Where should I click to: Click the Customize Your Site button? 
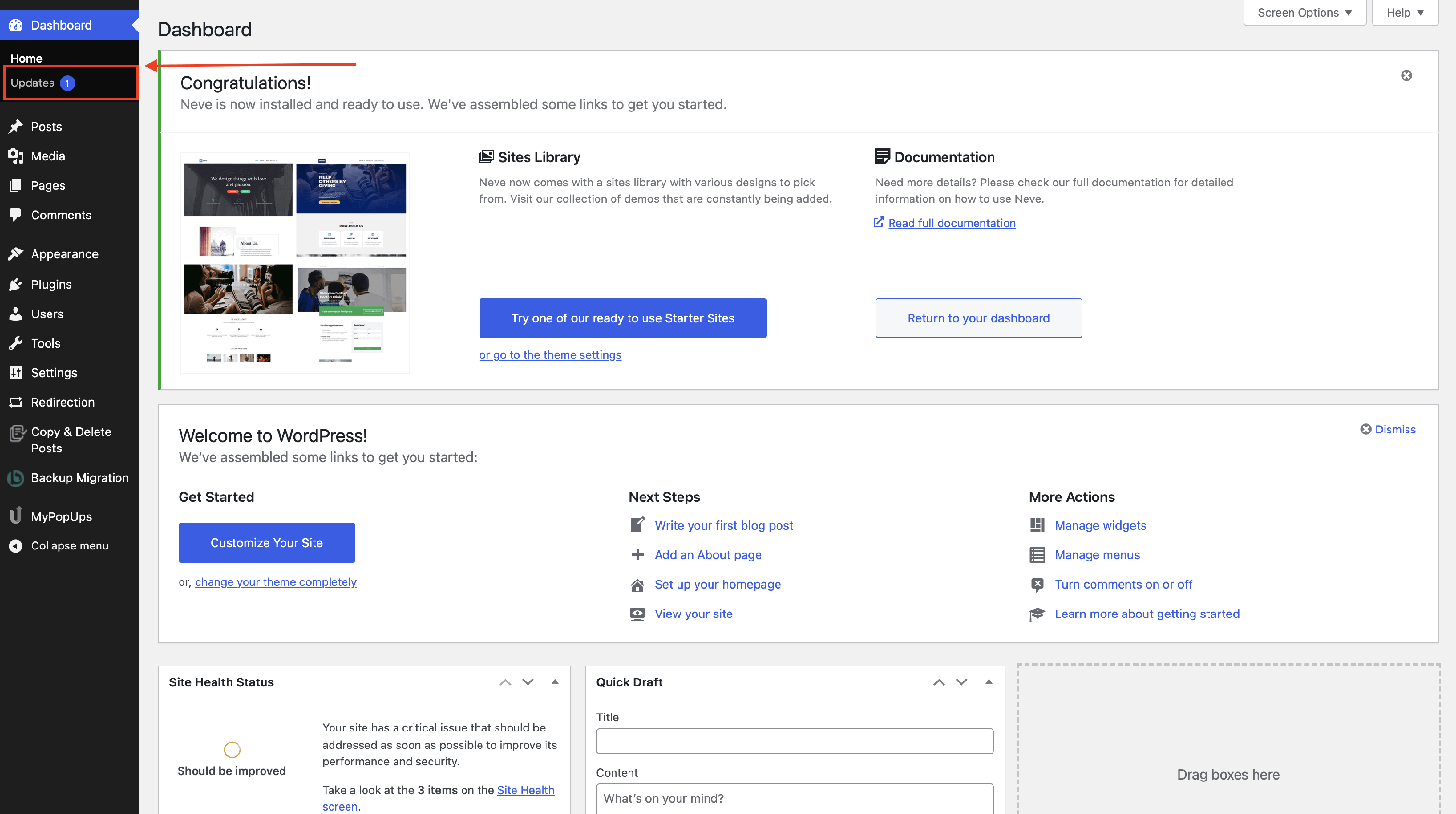point(266,543)
